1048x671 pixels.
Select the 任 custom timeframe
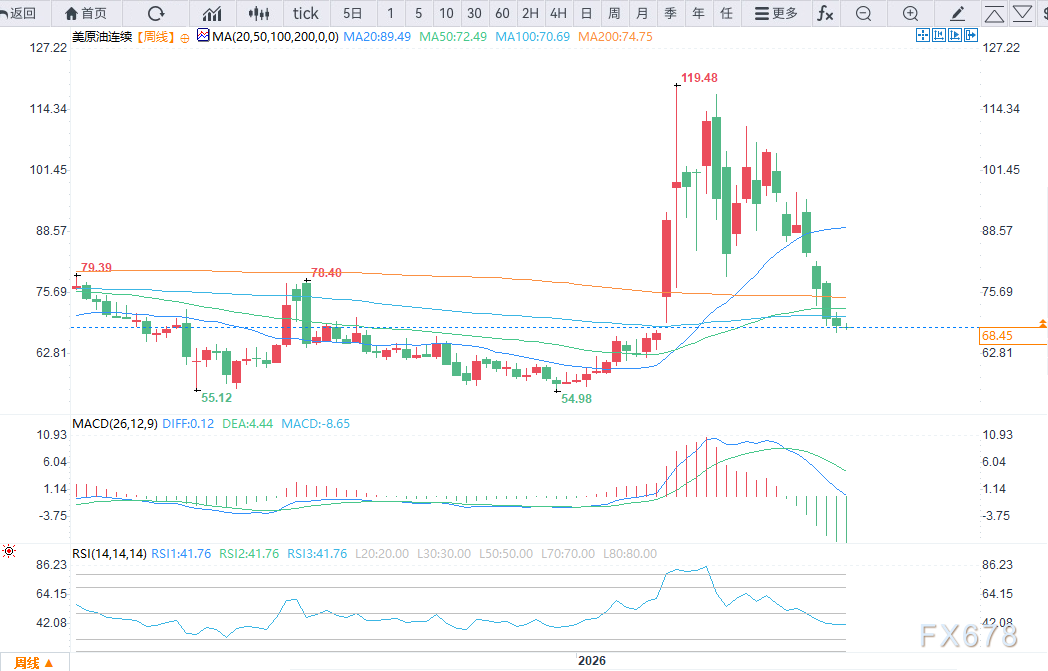pyautogui.click(x=727, y=13)
